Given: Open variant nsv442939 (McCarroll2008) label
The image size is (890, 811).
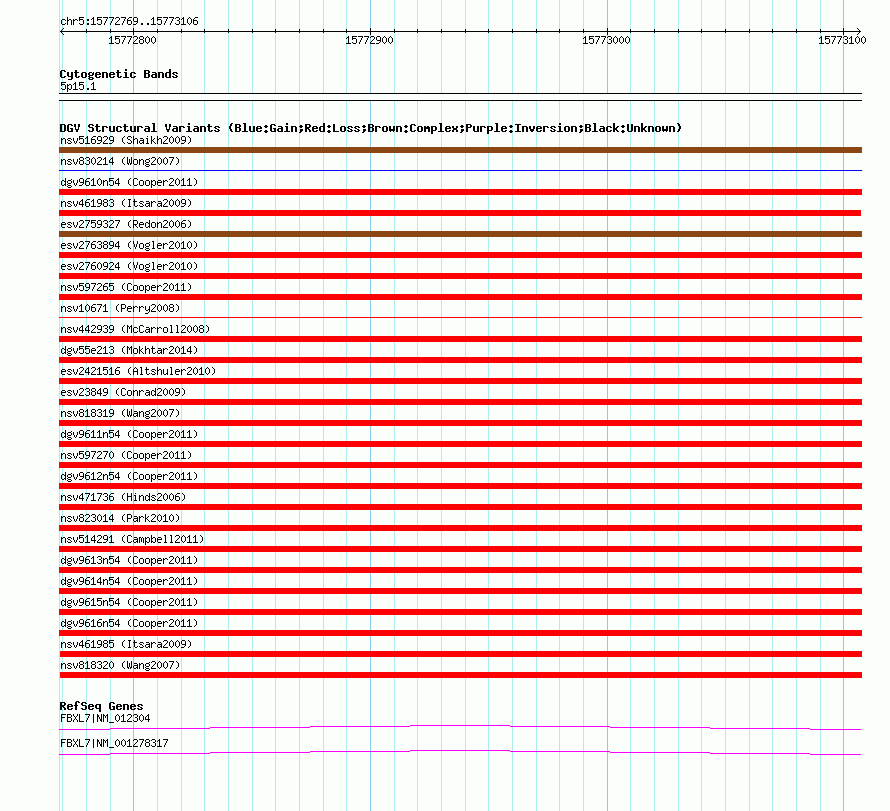Looking at the screenshot, I should 135,329.
